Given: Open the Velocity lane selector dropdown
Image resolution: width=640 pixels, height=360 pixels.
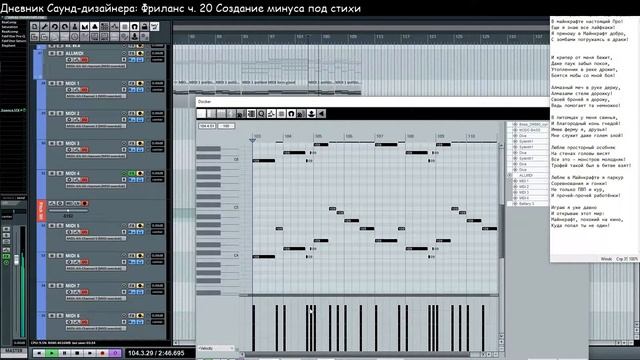Looking at the screenshot, I should [x=216, y=349].
